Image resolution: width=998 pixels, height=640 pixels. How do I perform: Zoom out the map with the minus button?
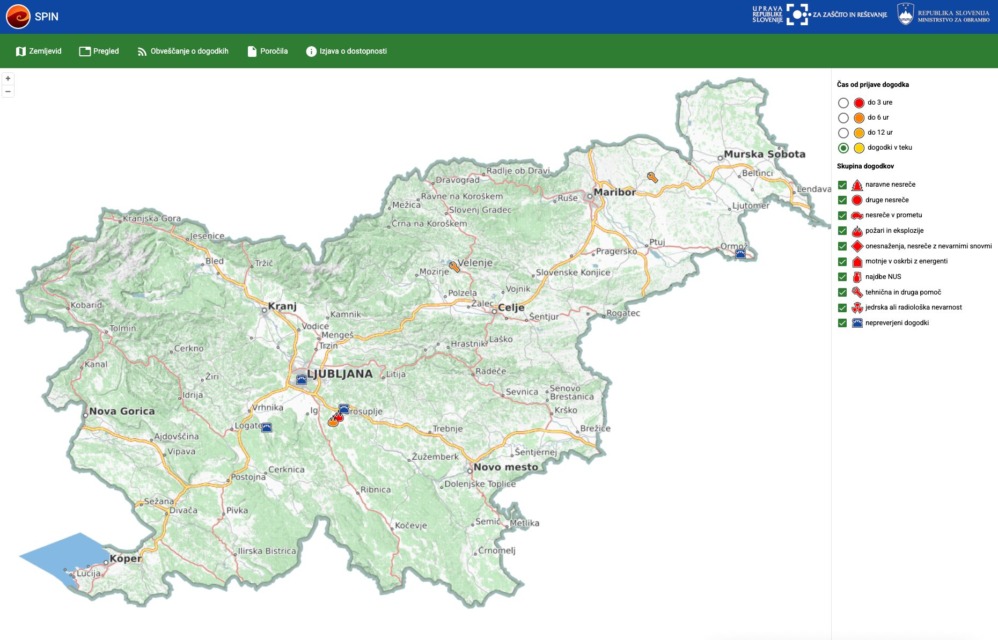click(8, 92)
